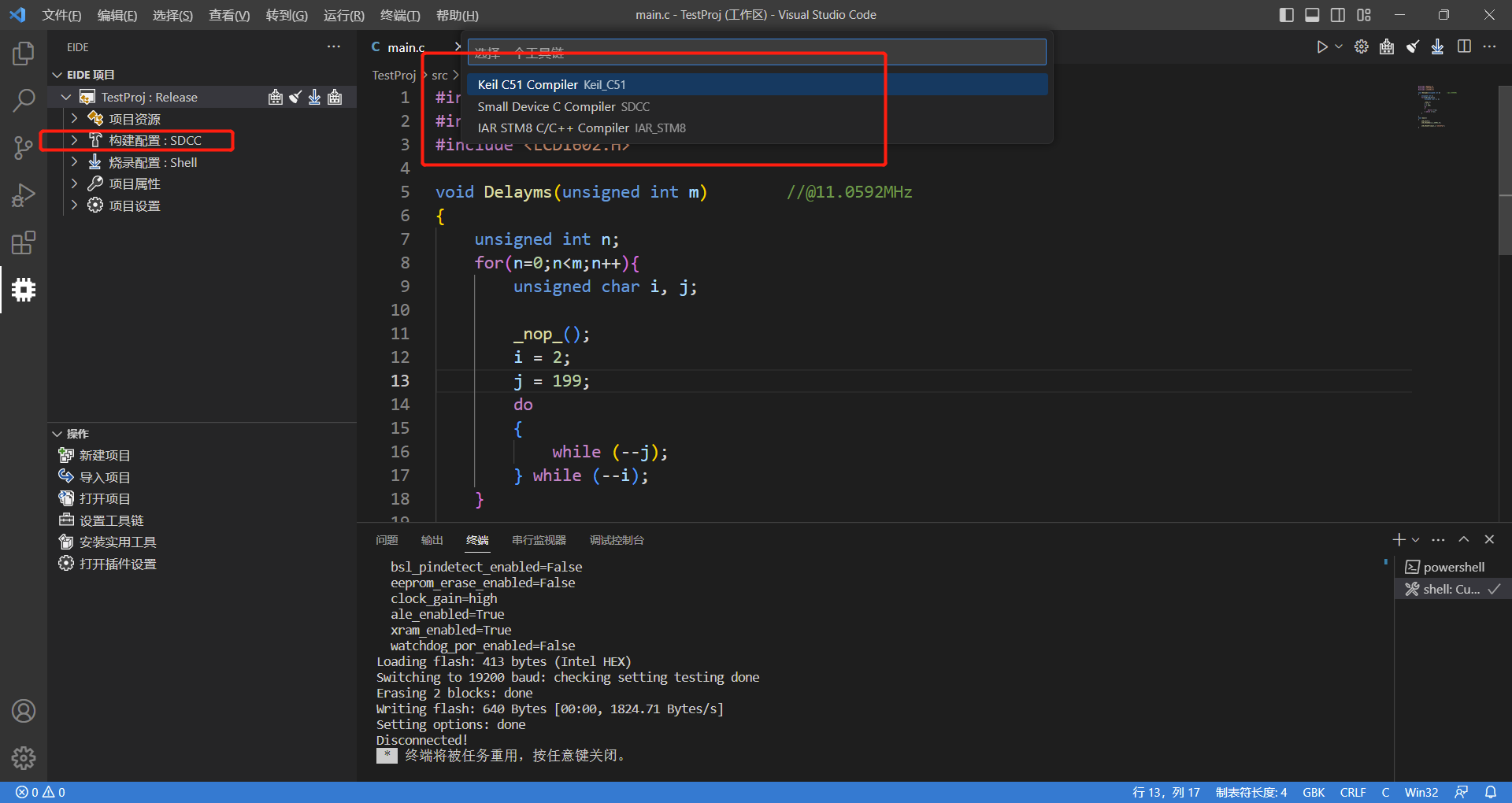Open the Manage gear in activity bar
This screenshot has height=803, width=1512.
click(x=24, y=757)
